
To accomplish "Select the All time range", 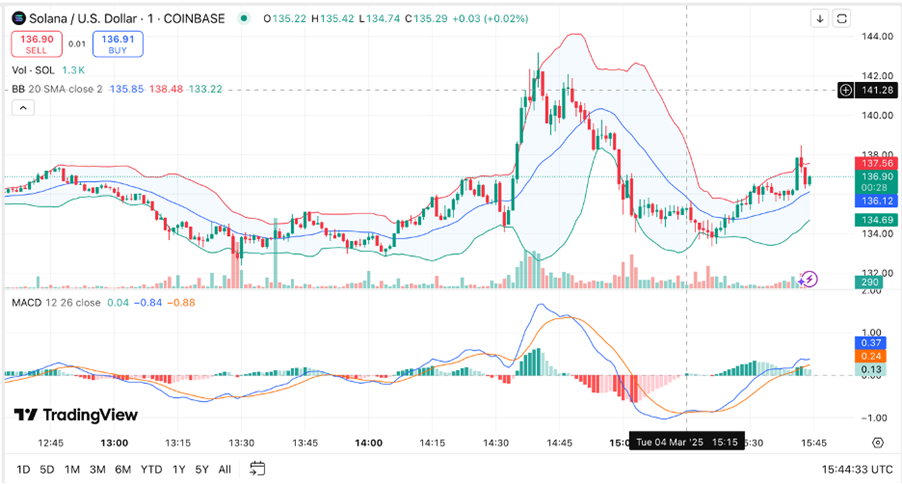I will click(x=225, y=468).
